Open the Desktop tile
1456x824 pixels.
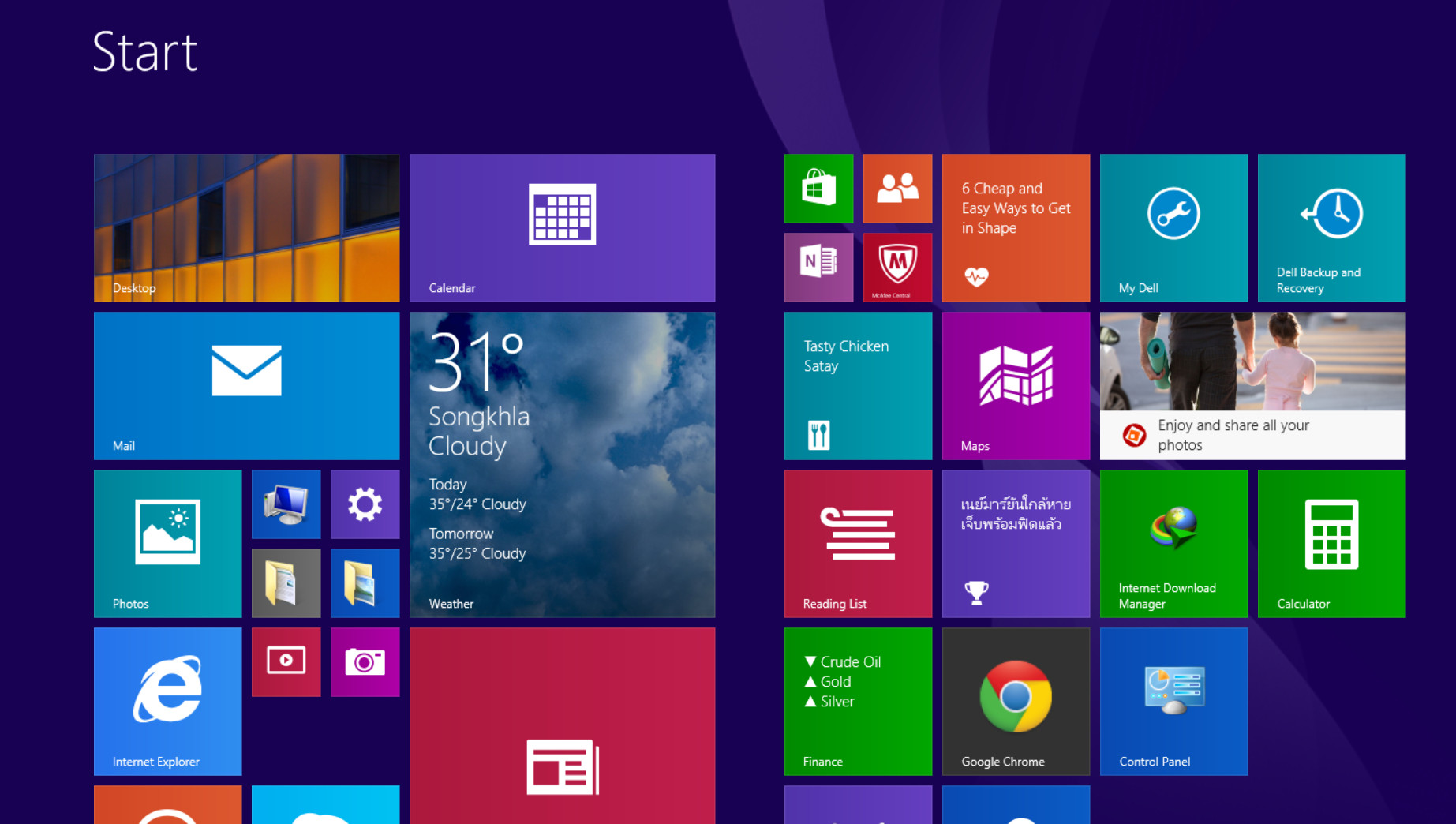point(246,227)
